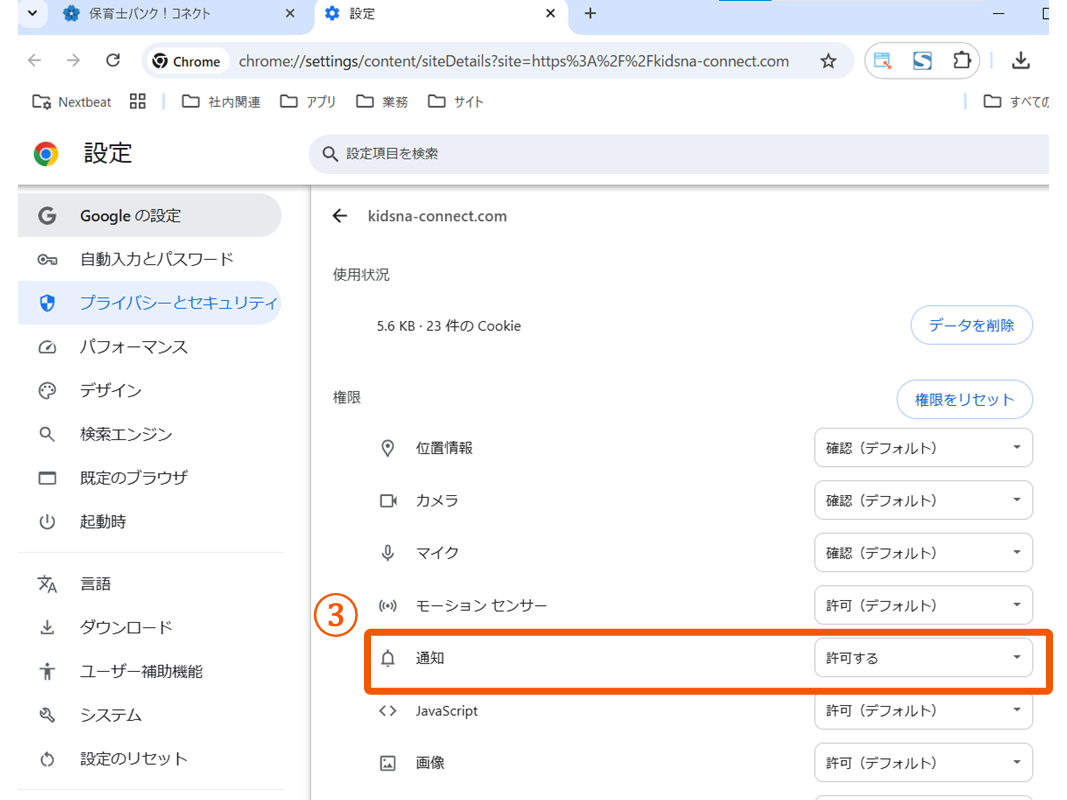The width and height of the screenshot is (1067, 800).
Task: Expand the 位置情報 permission dropdown
Action: point(923,448)
